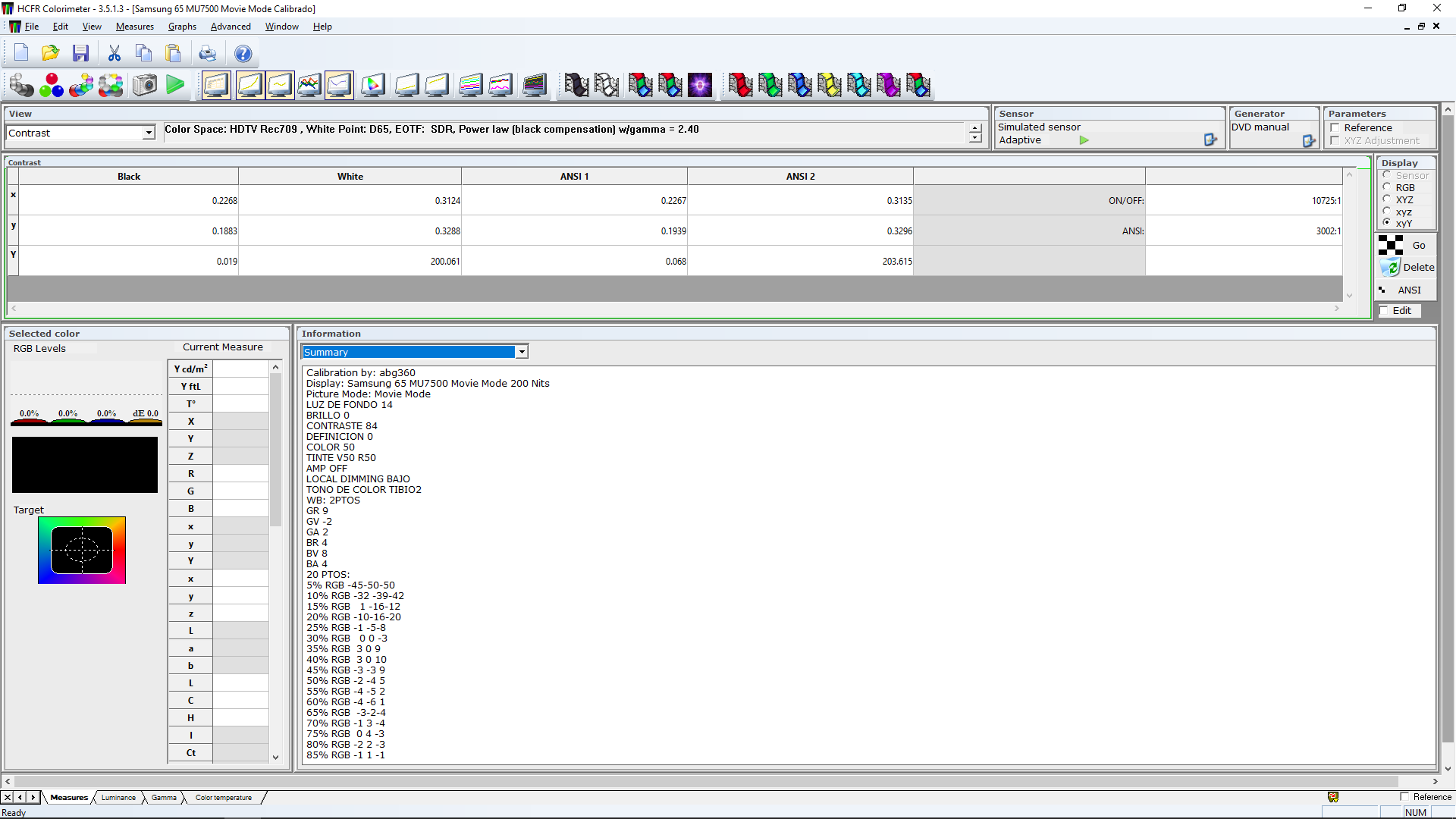This screenshot has height=819, width=1456.
Task: Open the Measures menu
Action: [135, 27]
